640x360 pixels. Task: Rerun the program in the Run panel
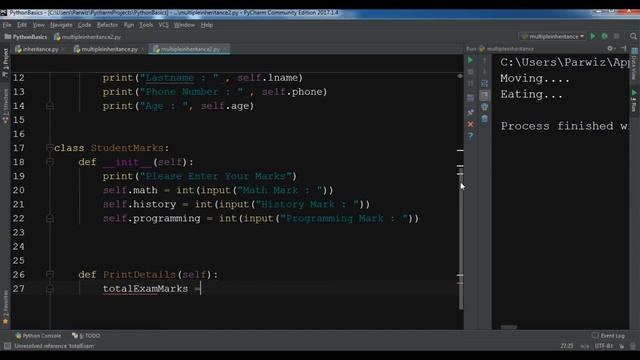point(470,60)
